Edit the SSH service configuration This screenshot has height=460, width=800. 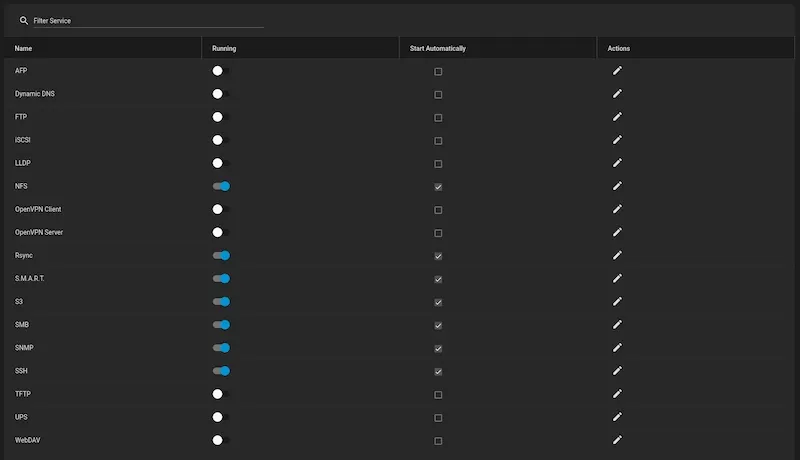pyautogui.click(x=617, y=371)
